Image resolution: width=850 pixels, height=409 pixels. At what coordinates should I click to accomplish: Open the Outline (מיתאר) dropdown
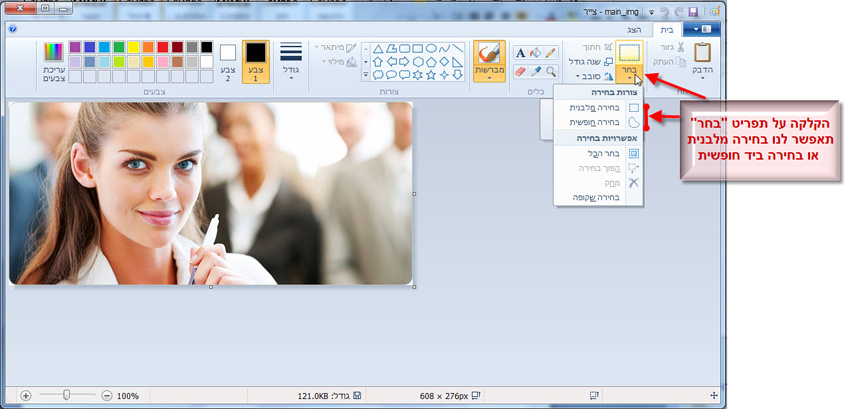[x=336, y=47]
